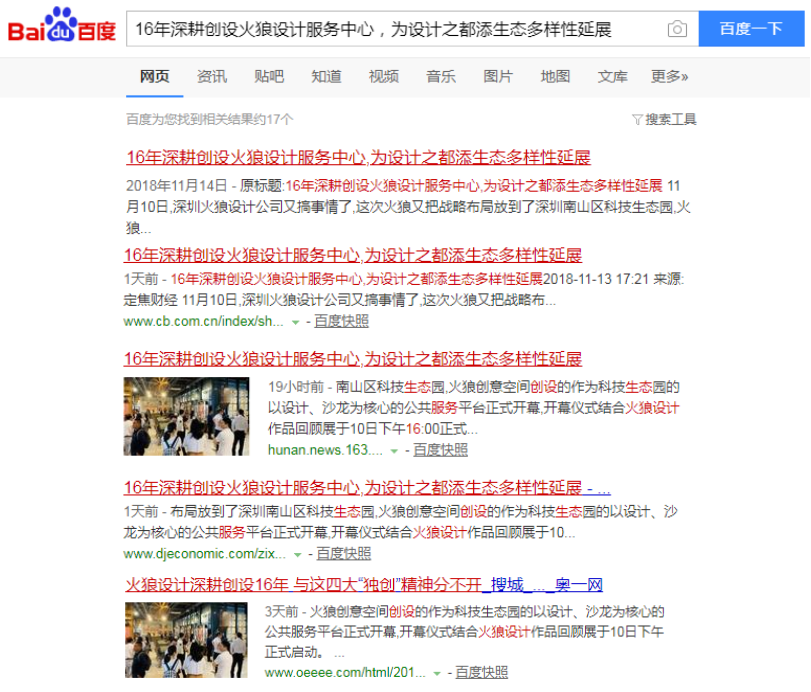
Task: Click thumbnail of the www.oeeee.com result
Action: pyautogui.click(x=186, y=640)
